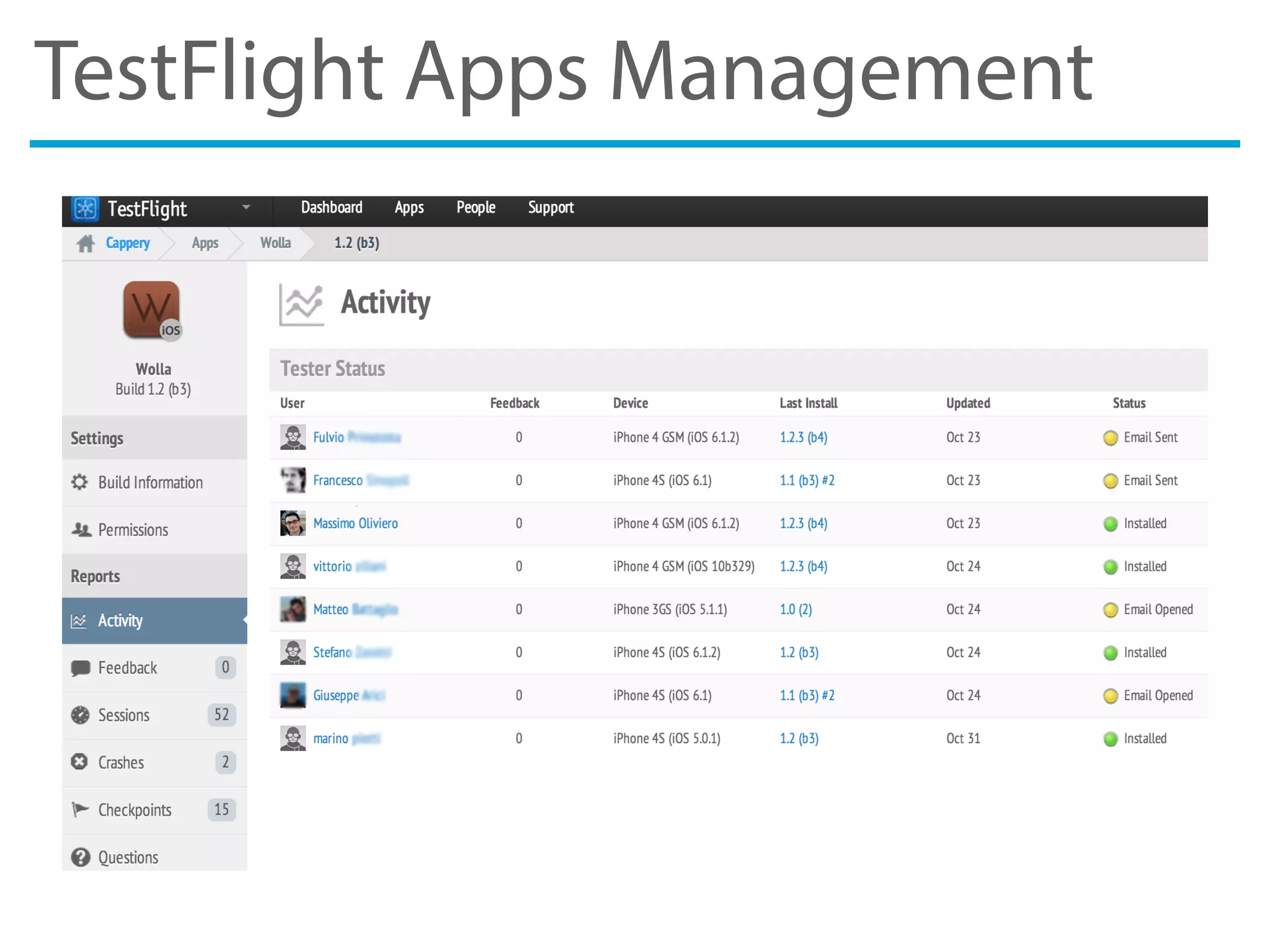Click Francesco's avatar photo

pos(293,480)
